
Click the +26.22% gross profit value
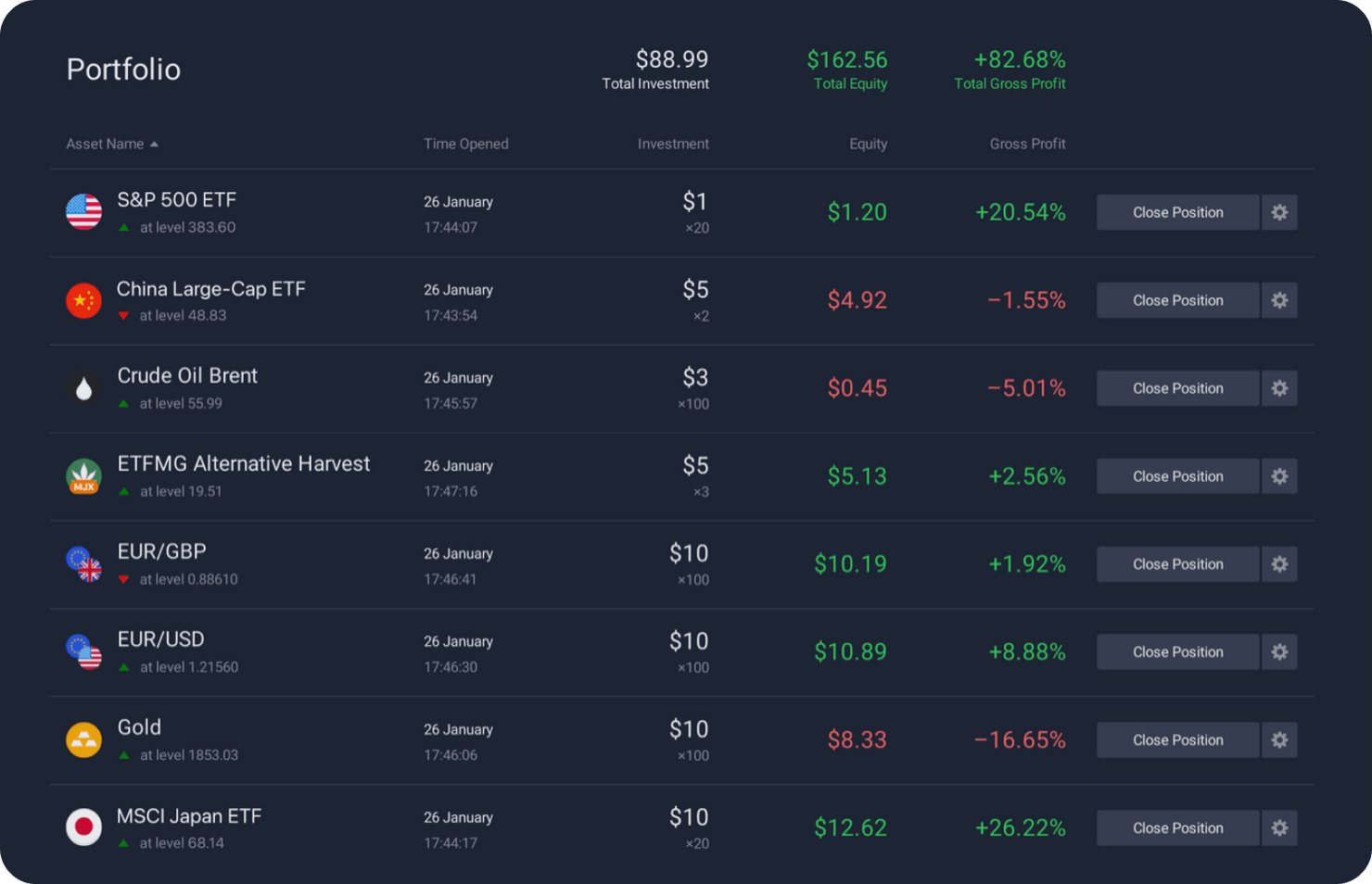(x=1020, y=827)
